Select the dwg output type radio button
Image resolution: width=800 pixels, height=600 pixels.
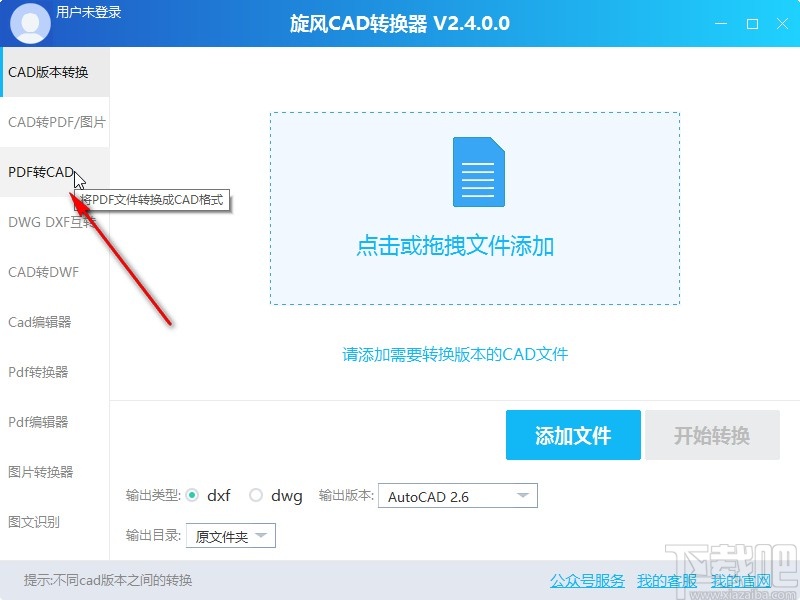[x=256, y=495]
